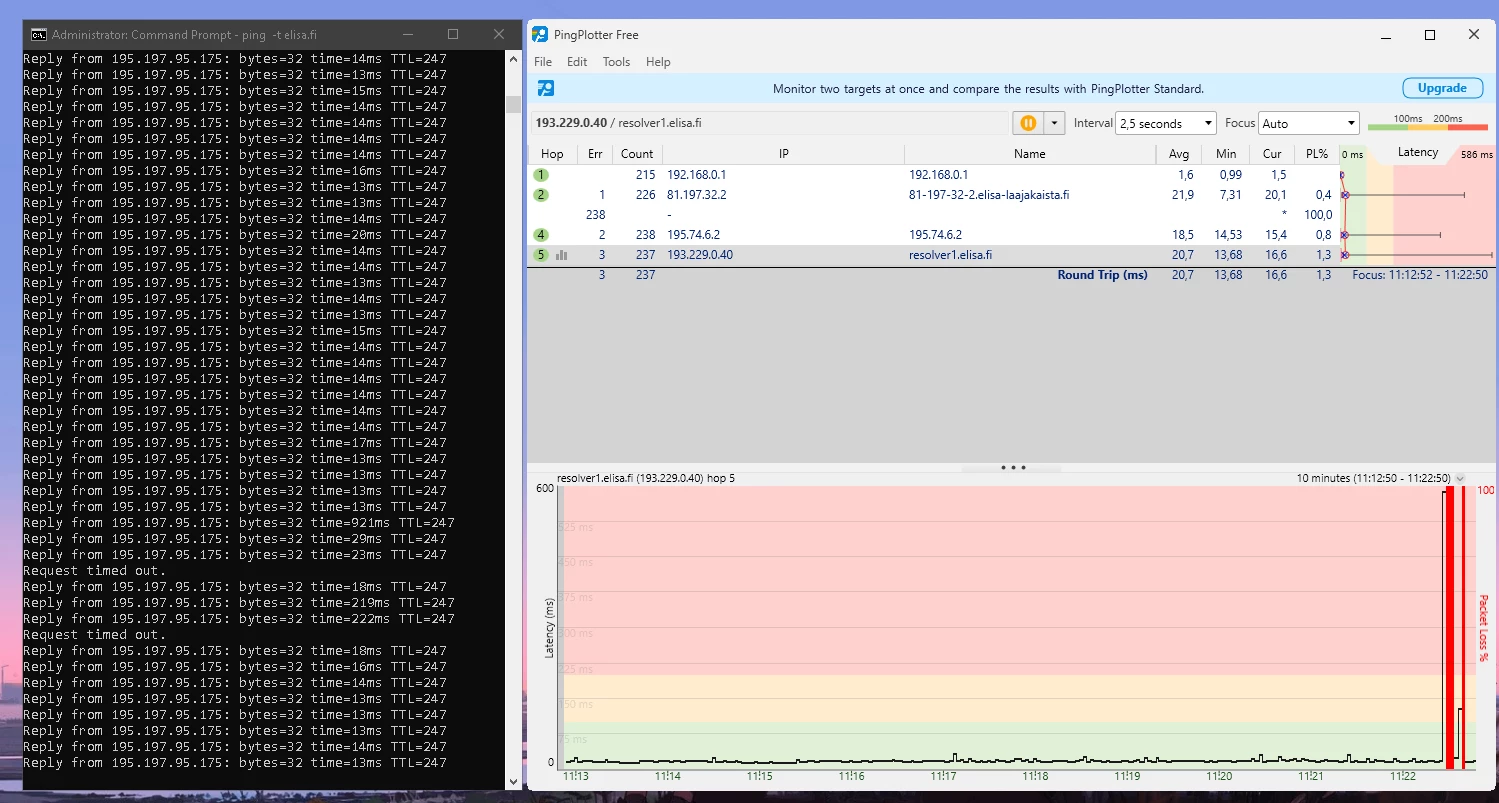
Task: Open the Tools menu
Action: [x=616, y=62]
